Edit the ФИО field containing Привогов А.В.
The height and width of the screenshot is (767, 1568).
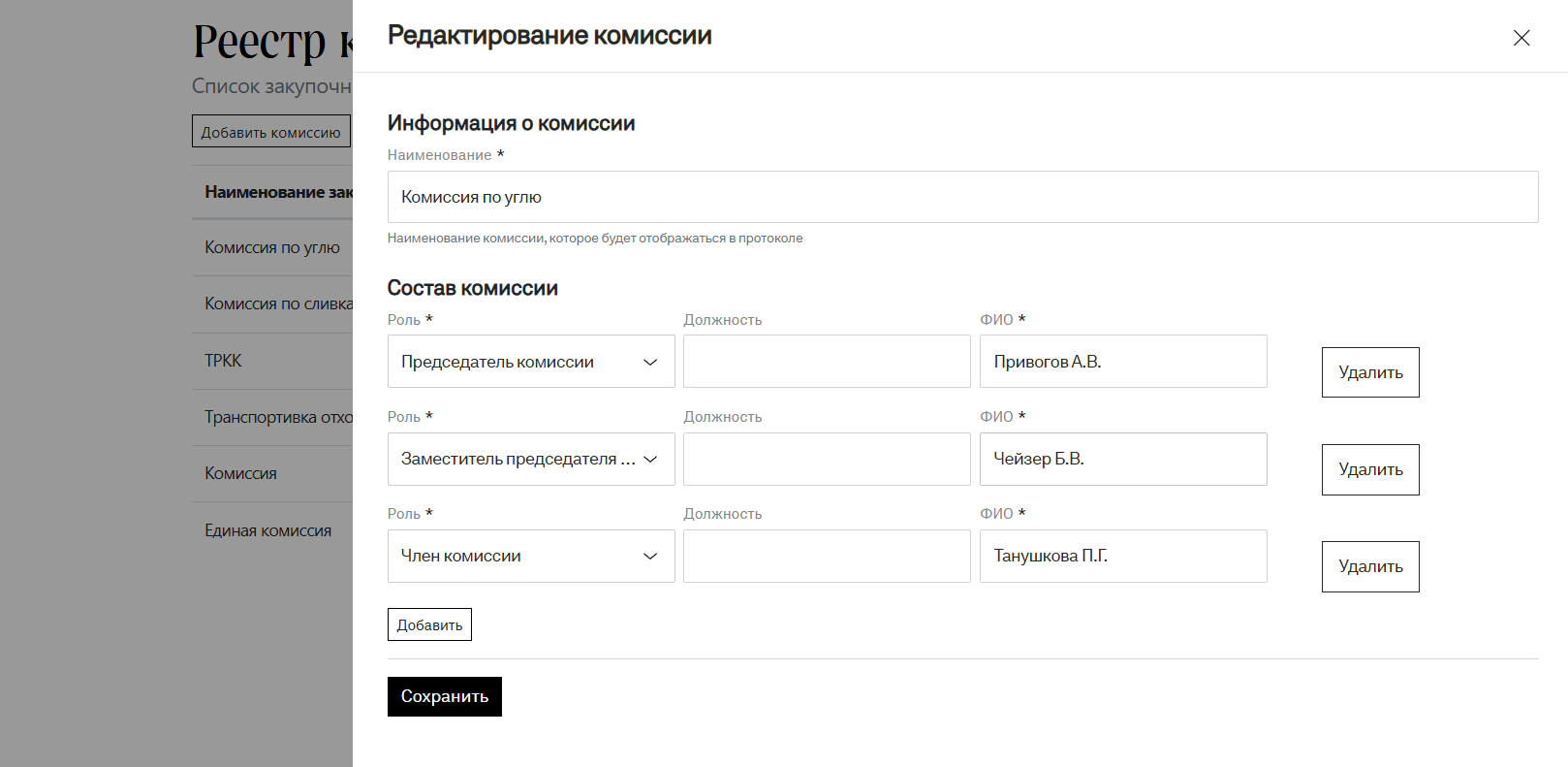coord(1122,362)
